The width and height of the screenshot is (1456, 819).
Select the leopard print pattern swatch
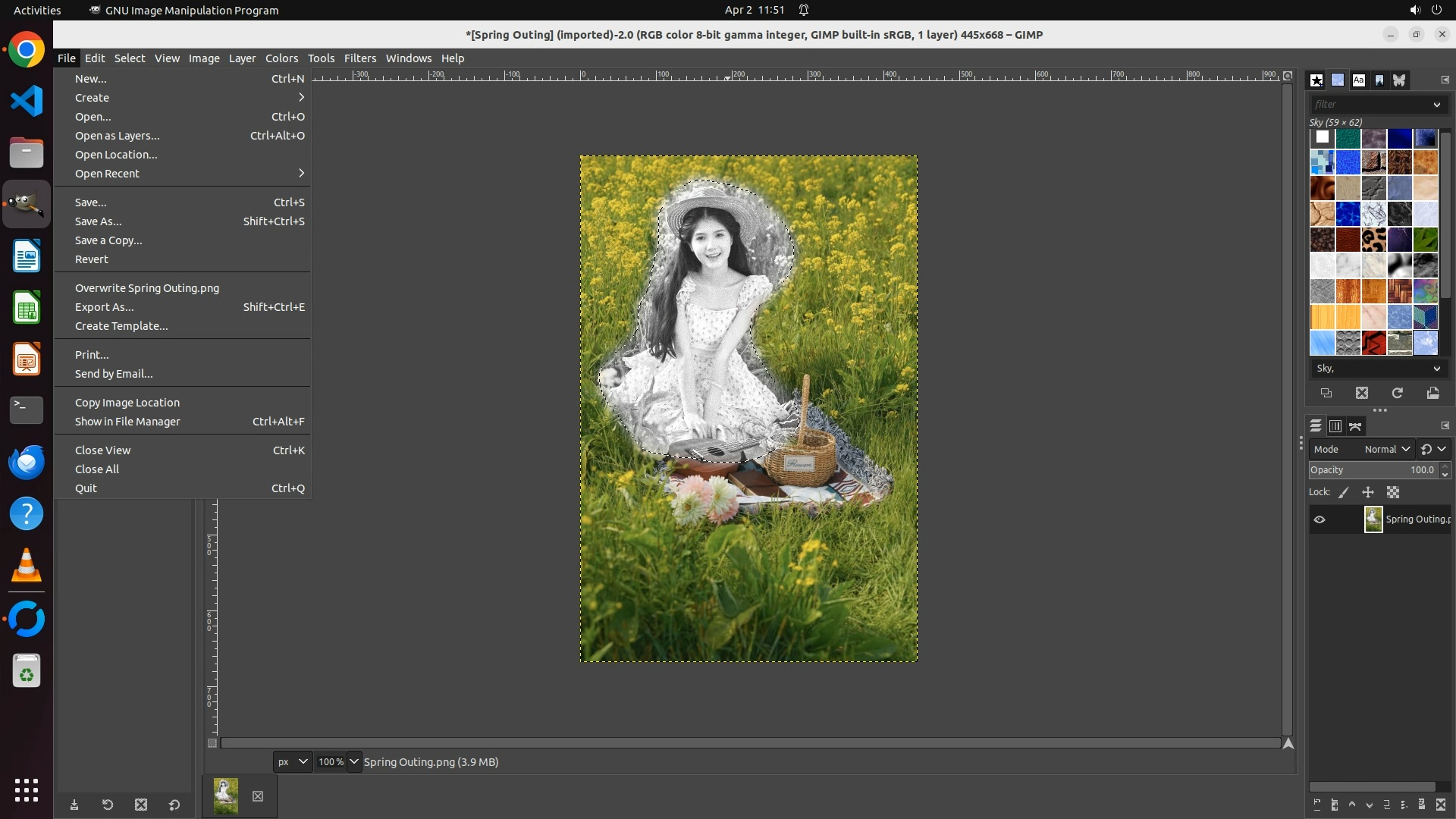point(1373,240)
